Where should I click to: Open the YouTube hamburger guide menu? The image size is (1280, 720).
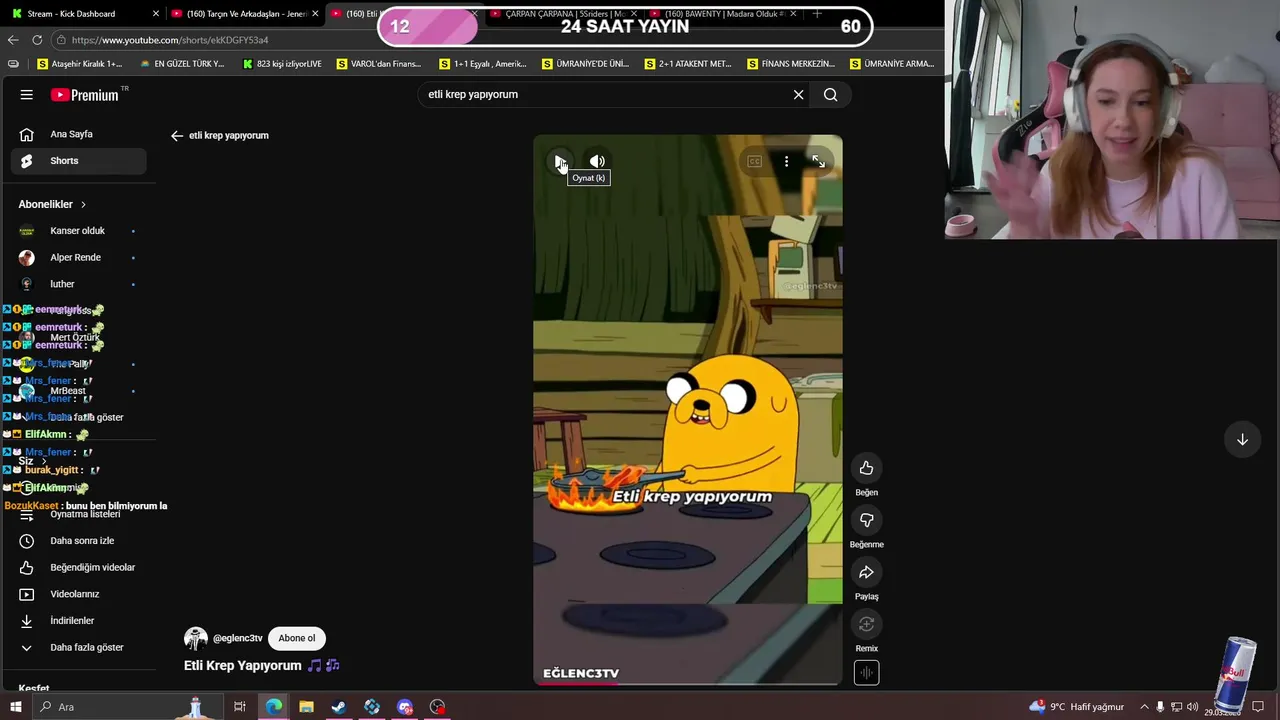point(27,95)
